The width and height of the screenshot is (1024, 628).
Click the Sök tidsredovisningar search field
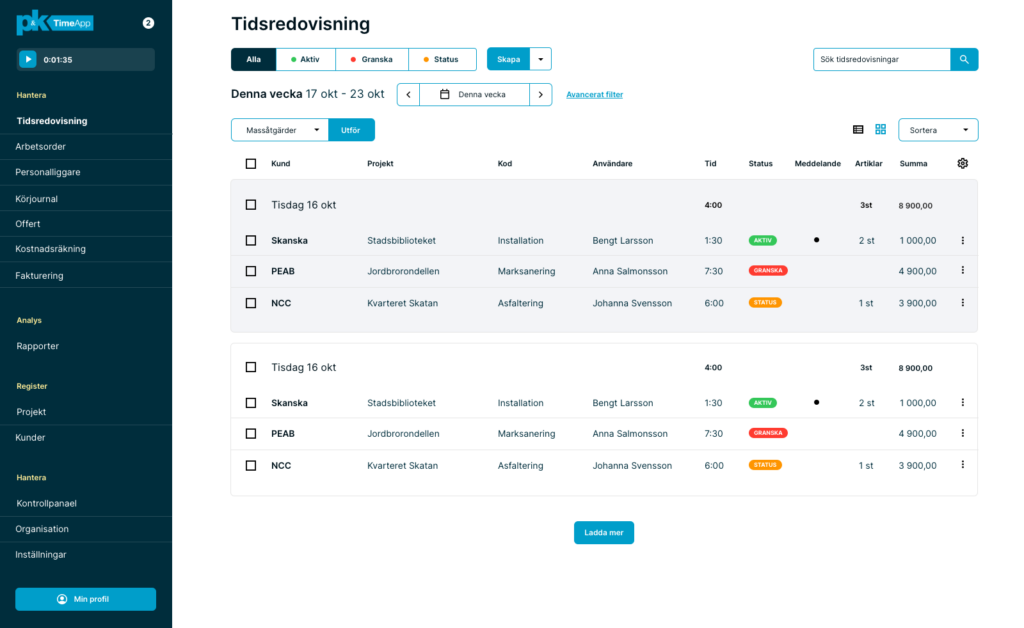point(880,59)
